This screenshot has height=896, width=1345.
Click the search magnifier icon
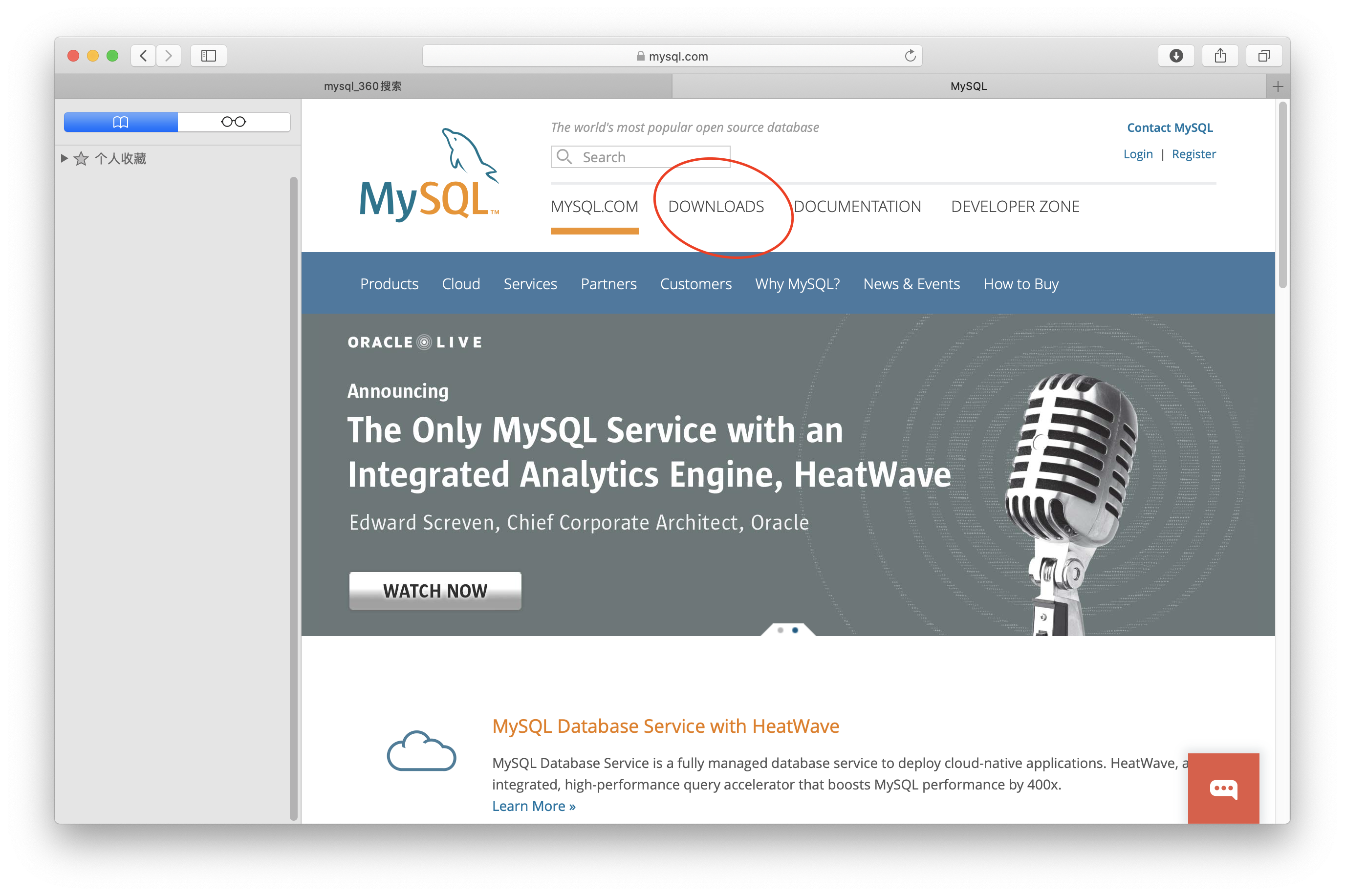pos(564,156)
